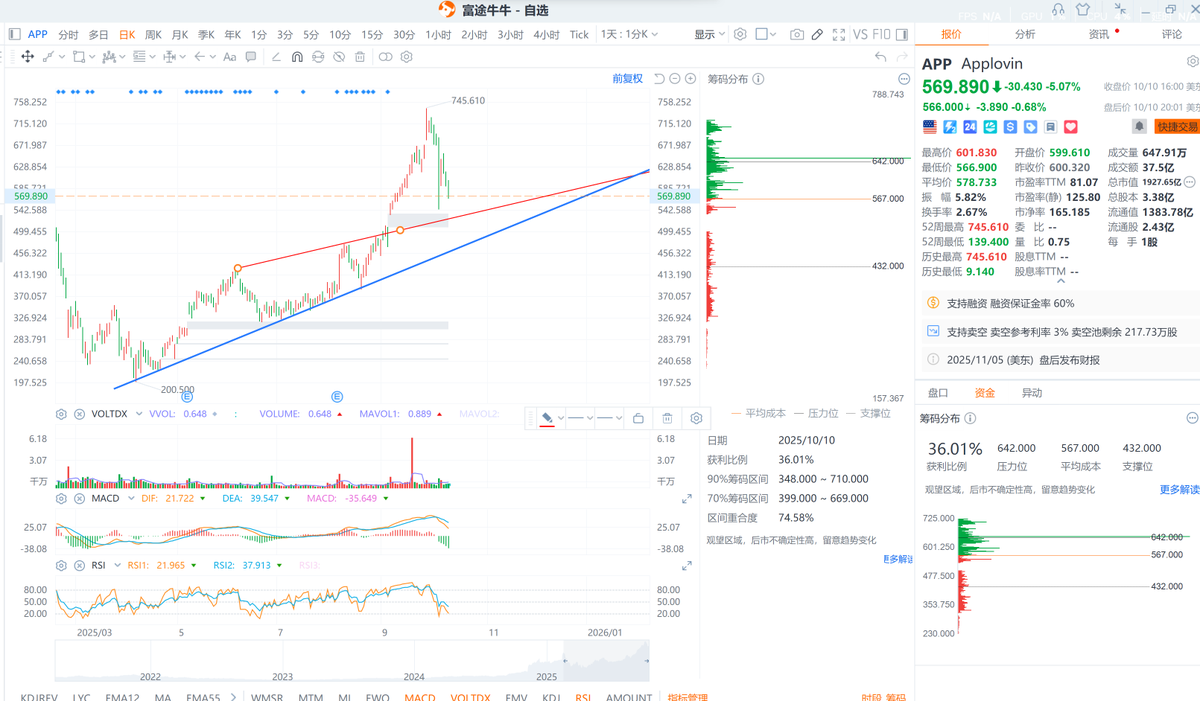Select the Aa text annotation tool

230,57
